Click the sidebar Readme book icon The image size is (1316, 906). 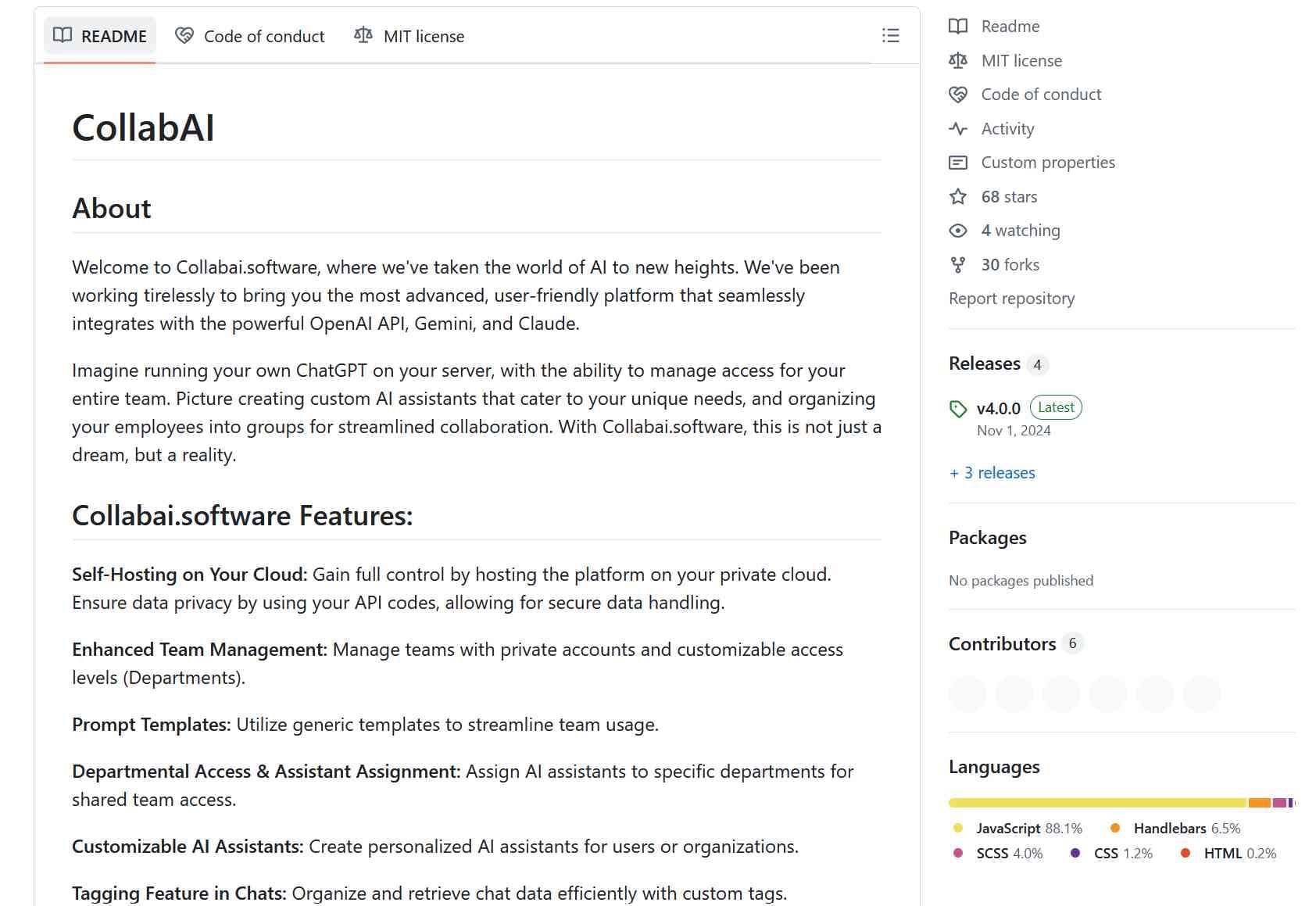(958, 27)
